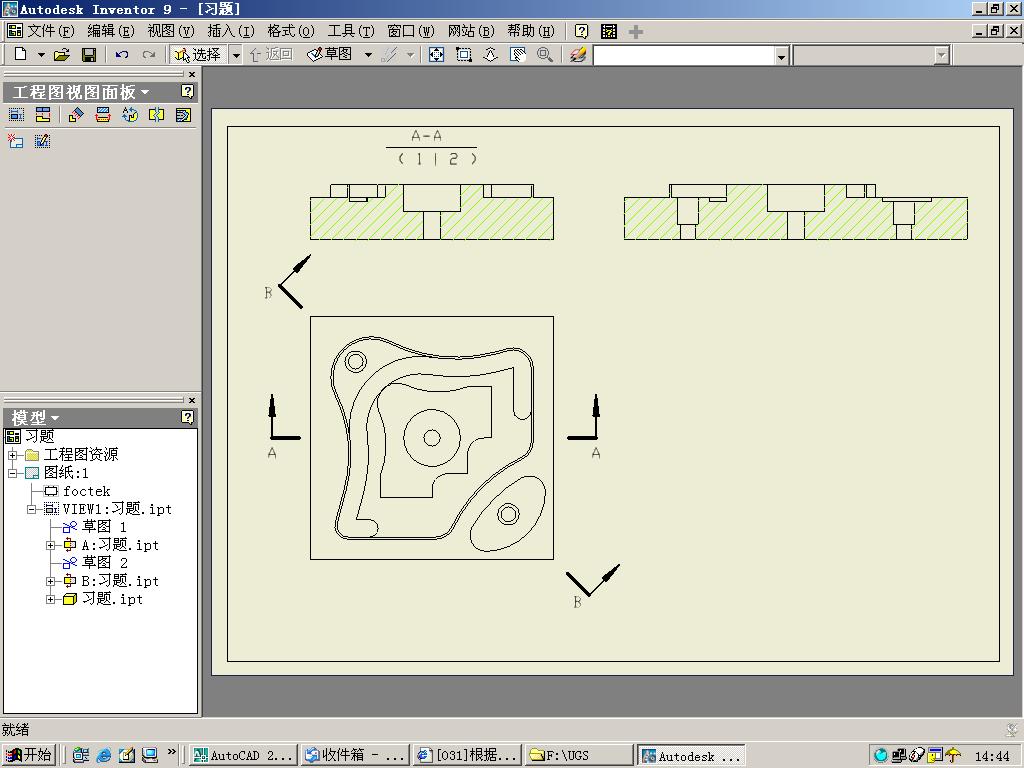
Task: Open the style combo box dropdown
Action: click(782, 56)
